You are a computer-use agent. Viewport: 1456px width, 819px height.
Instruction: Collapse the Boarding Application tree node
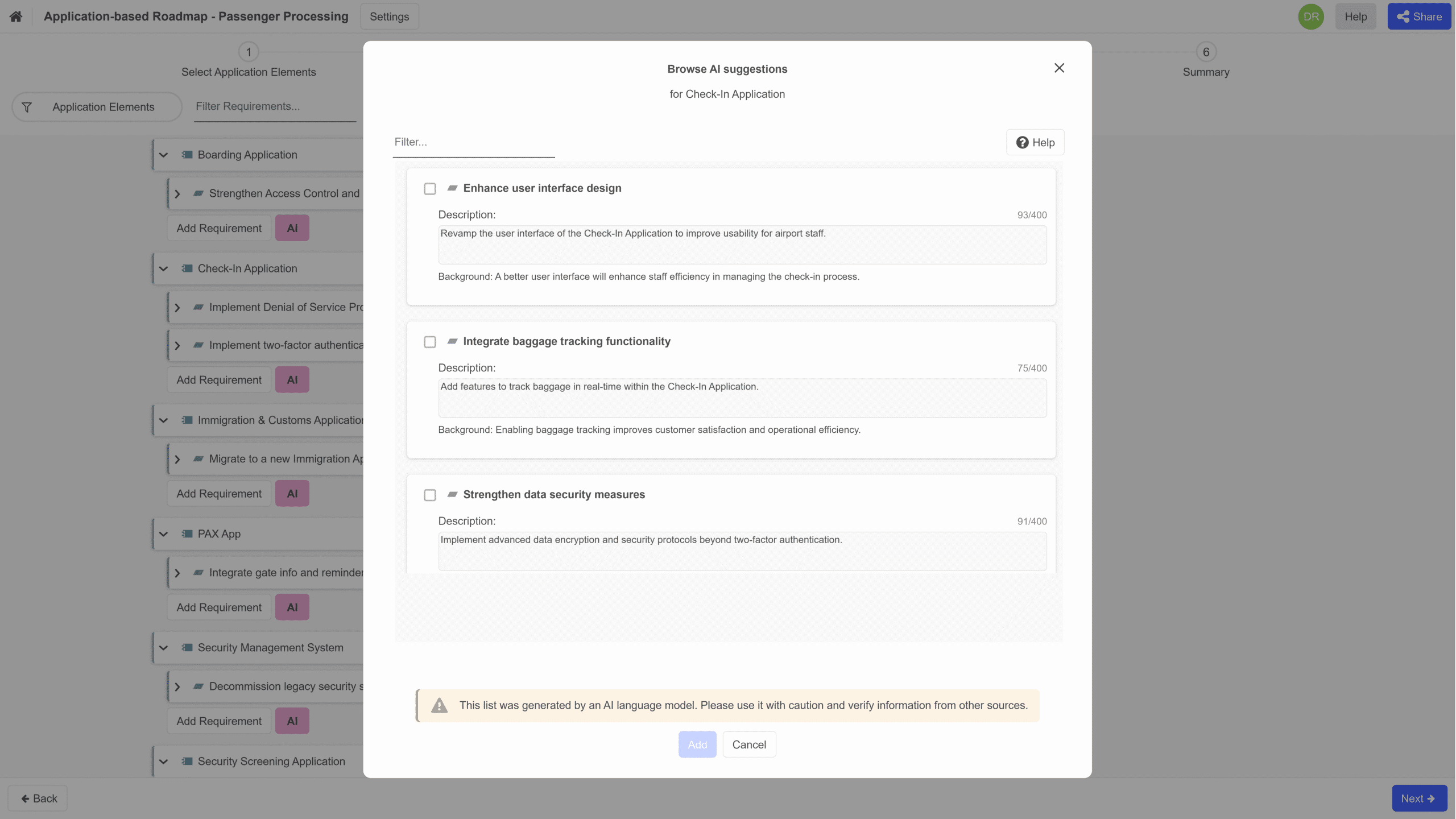164,155
